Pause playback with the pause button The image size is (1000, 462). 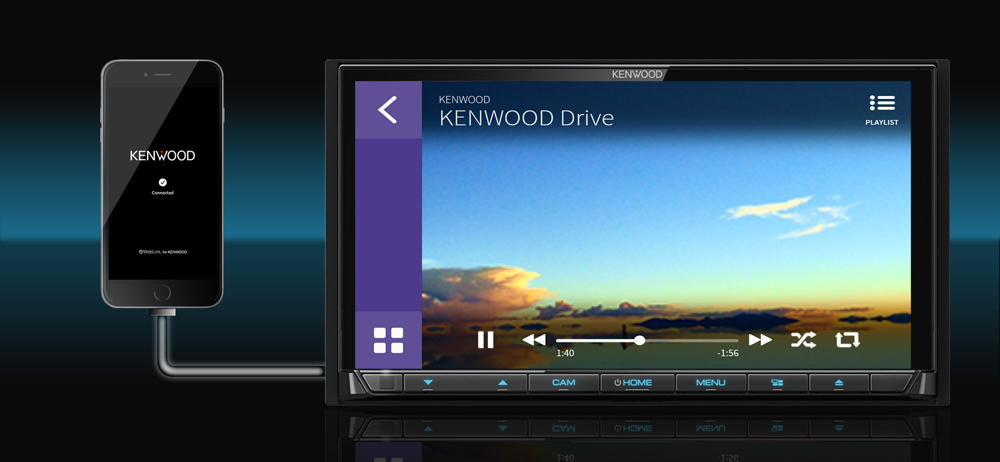point(486,340)
